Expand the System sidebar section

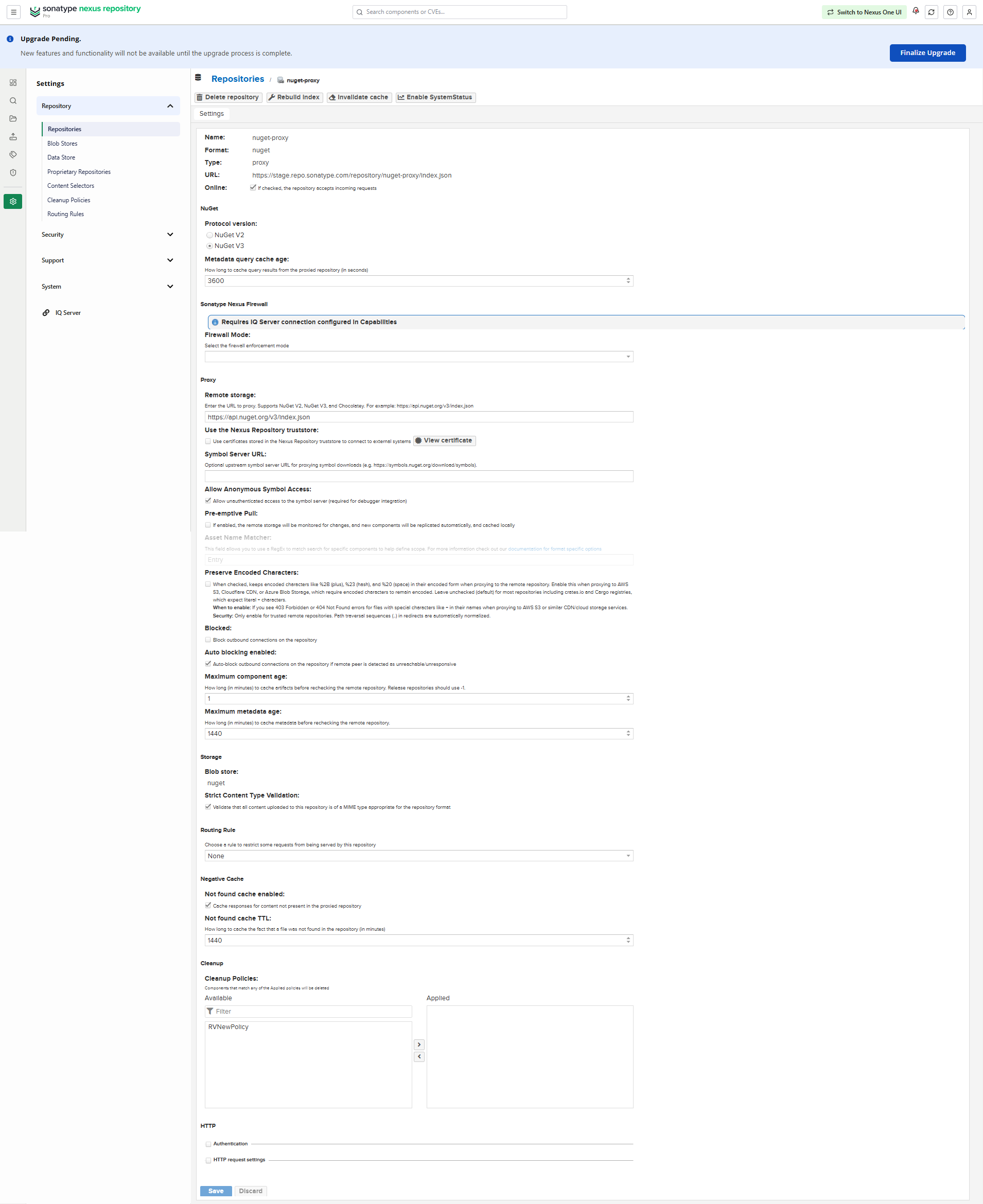(x=108, y=287)
